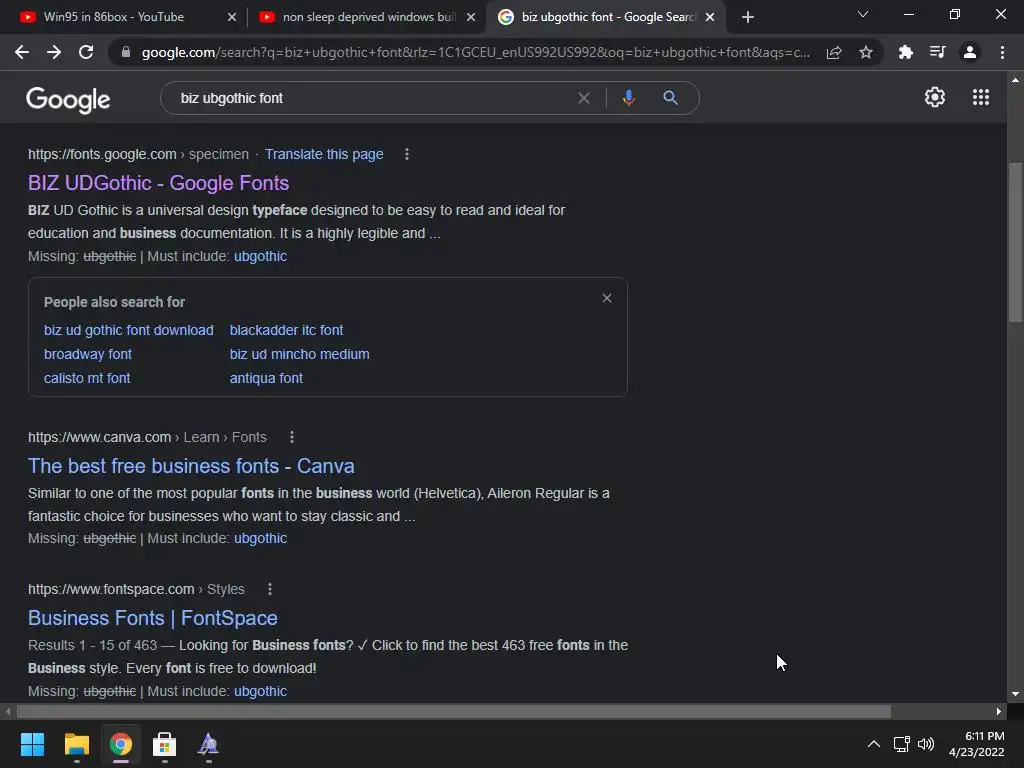Open the Chrome three-dot menu

(1002, 52)
